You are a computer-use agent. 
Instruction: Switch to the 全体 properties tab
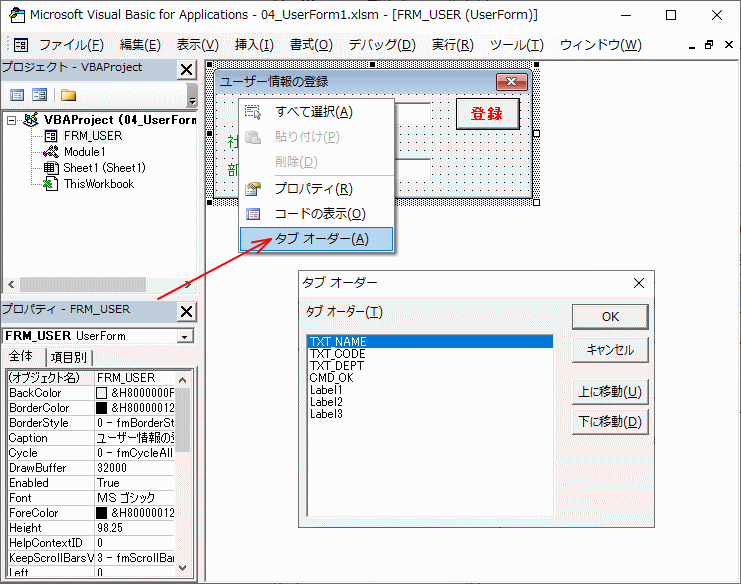point(23,356)
